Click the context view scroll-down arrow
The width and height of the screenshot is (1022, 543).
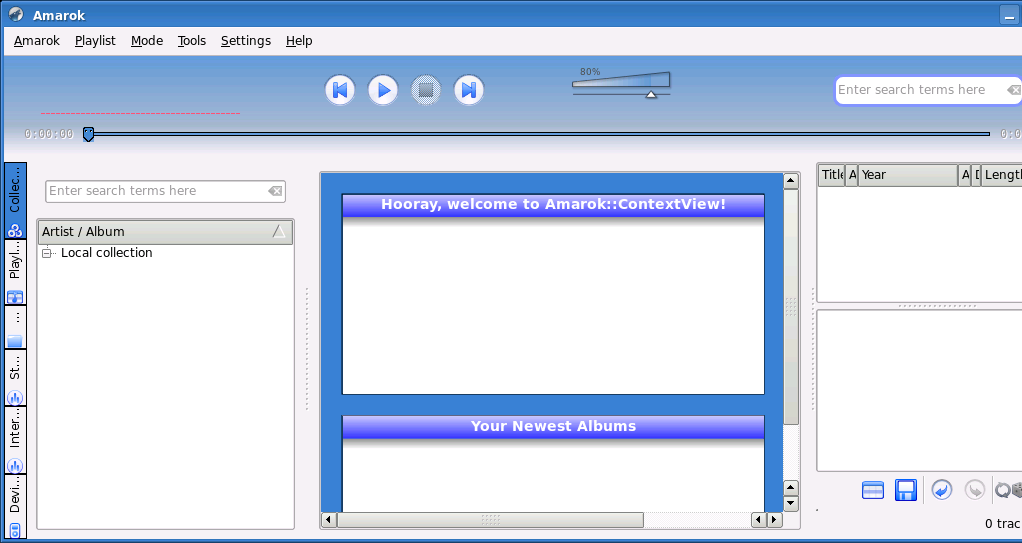pos(791,503)
